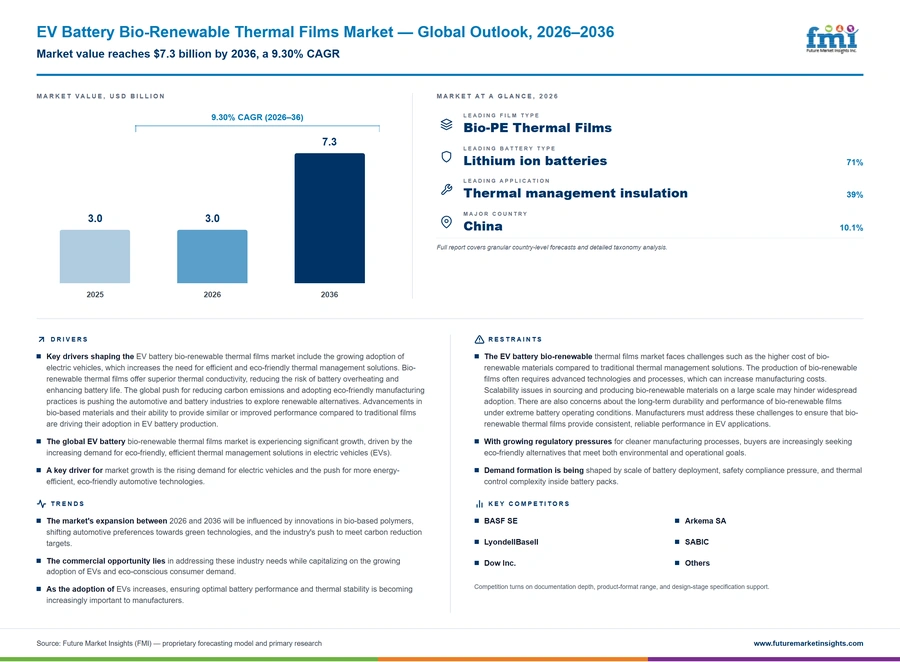Click the Thermal management insulation text
This screenshot has width=900, height=662.
tap(575, 193)
